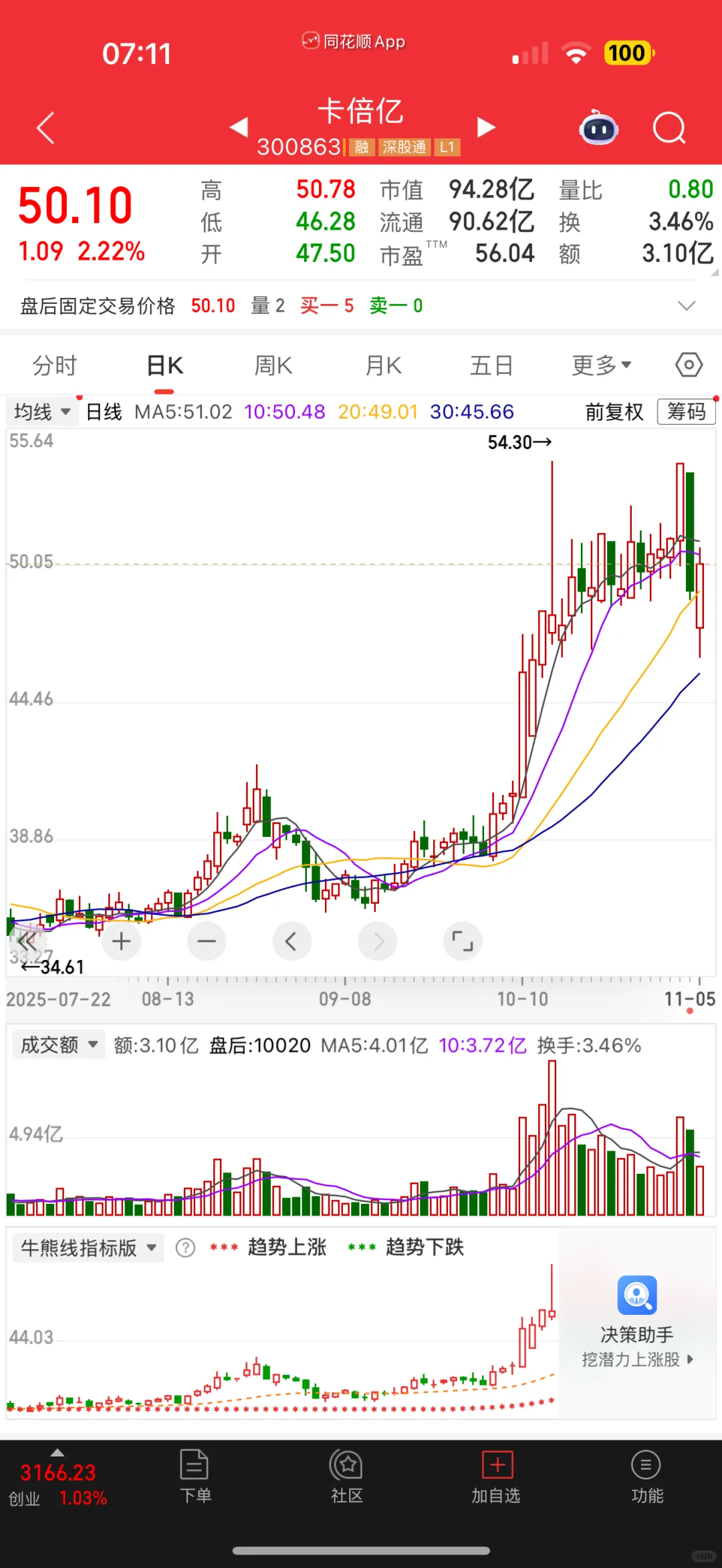Add stock via 加自选
Image resolution: width=722 pixels, height=1568 pixels.
click(496, 1476)
